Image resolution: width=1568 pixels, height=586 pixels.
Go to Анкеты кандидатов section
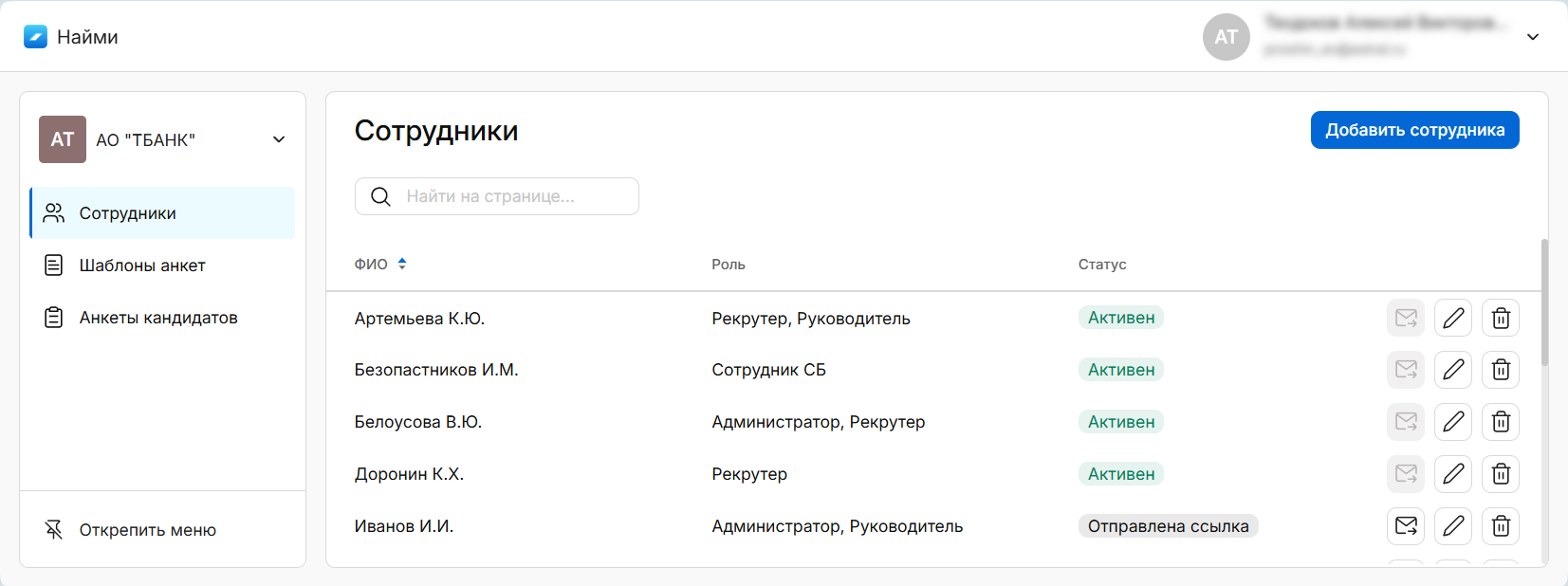(157, 318)
